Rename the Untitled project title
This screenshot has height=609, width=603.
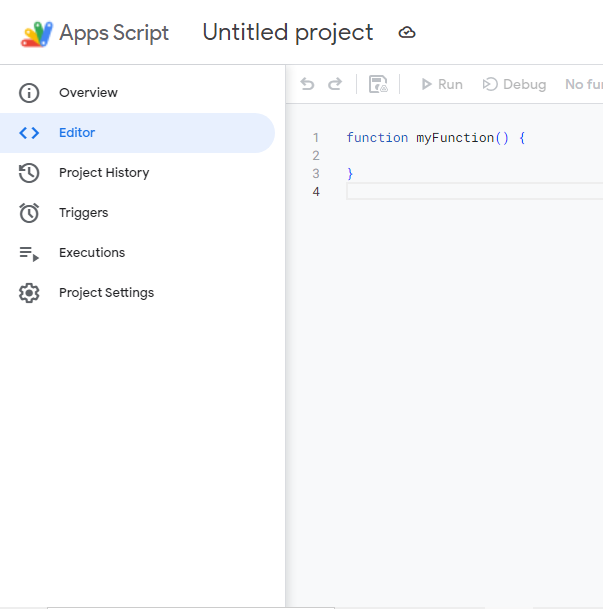[x=288, y=33]
